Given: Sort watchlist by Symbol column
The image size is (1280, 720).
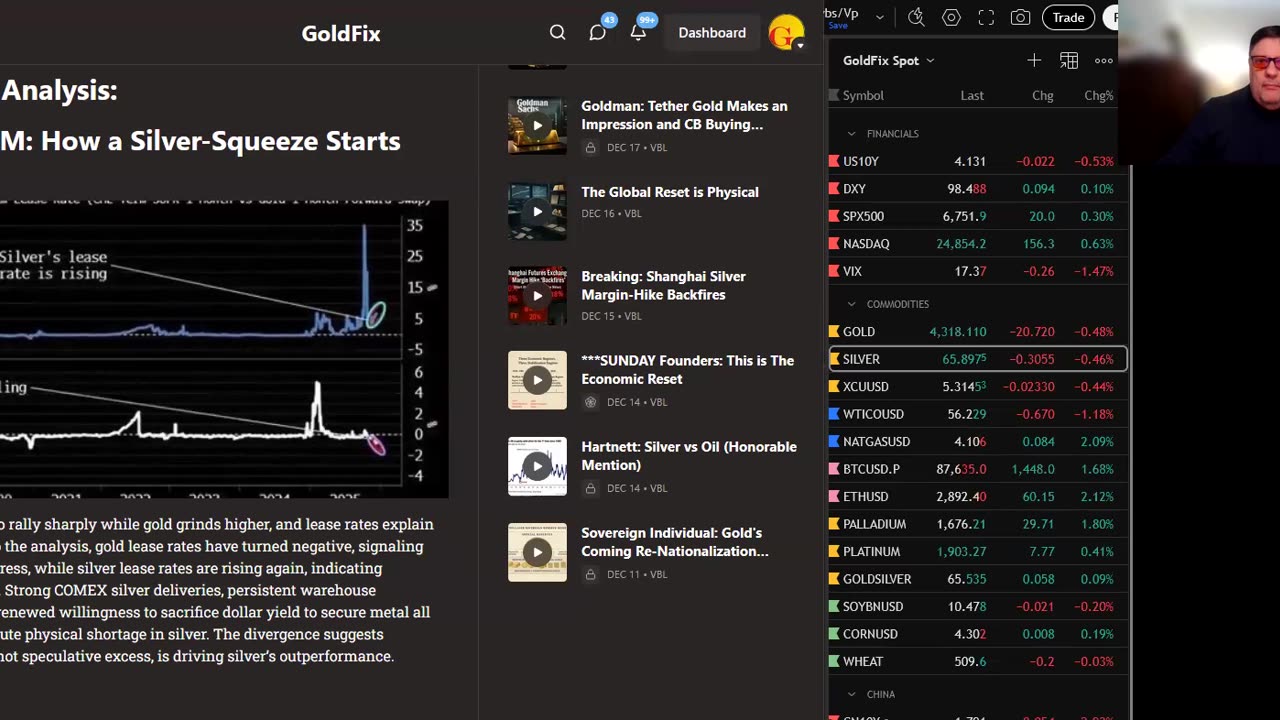Looking at the screenshot, I should (x=863, y=95).
